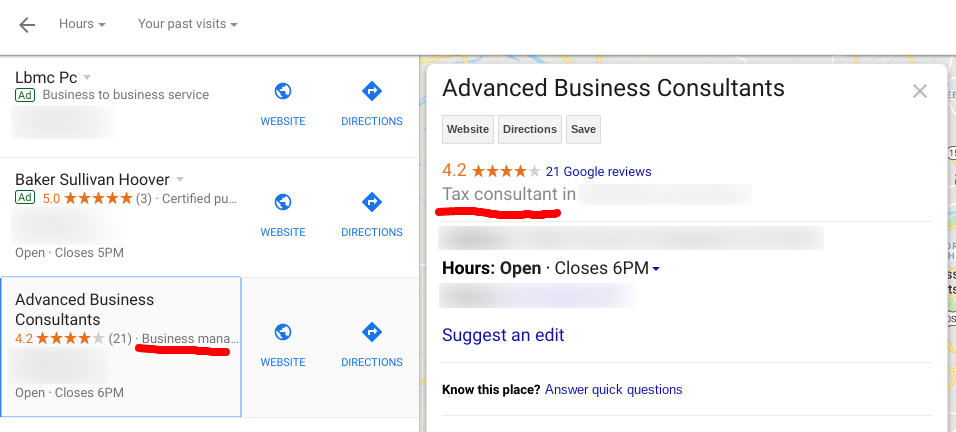This screenshot has height=432, width=956.
Task: Get directions to Baker Sullivan Hoover
Action: pyautogui.click(x=371, y=203)
